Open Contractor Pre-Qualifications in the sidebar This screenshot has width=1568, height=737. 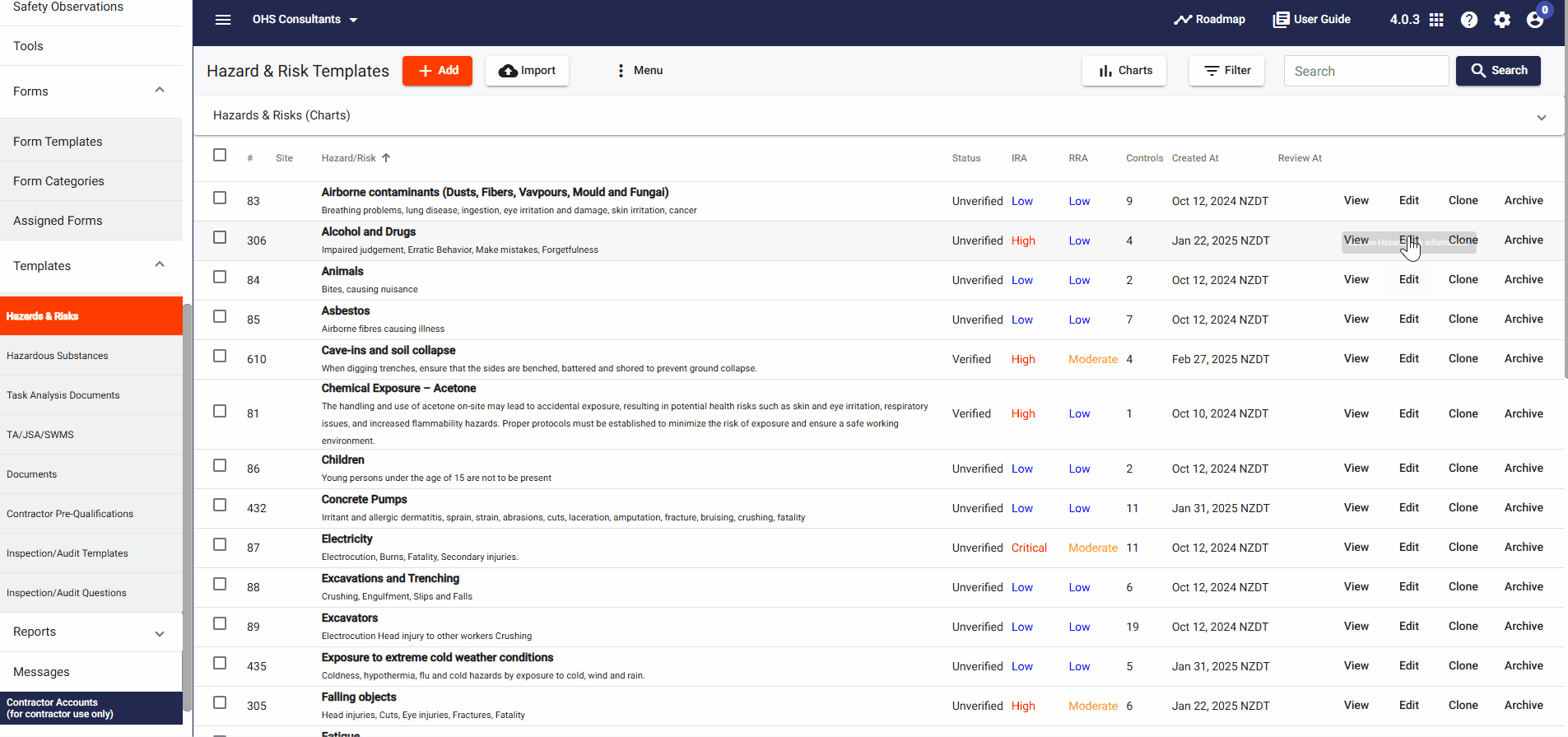click(91, 514)
